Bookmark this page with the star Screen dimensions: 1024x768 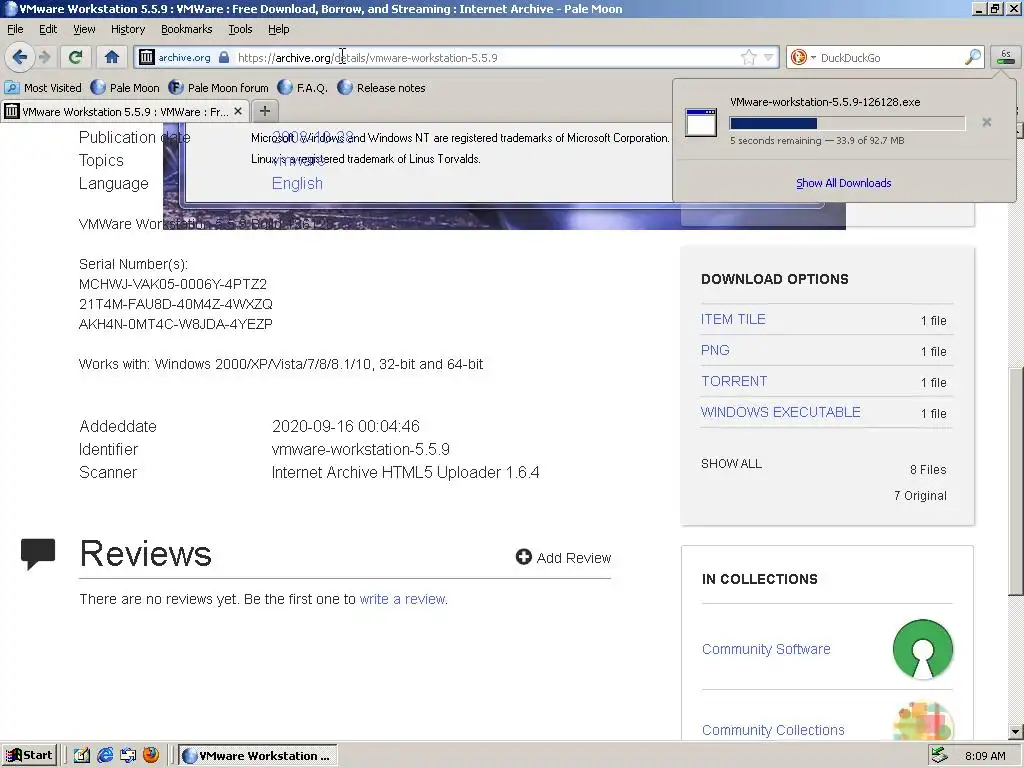[x=748, y=57]
